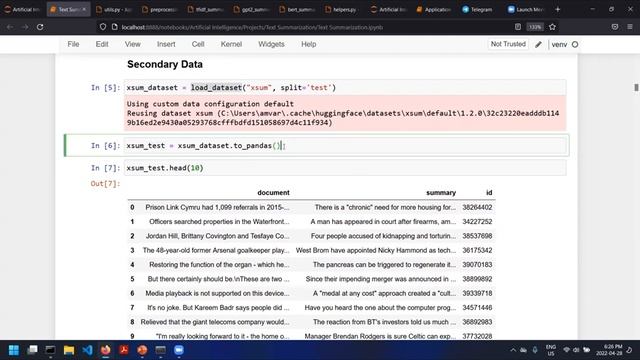
Task: Click 'Manager Brendan Rodgers is sure Celtic' cell
Action: 380,336
